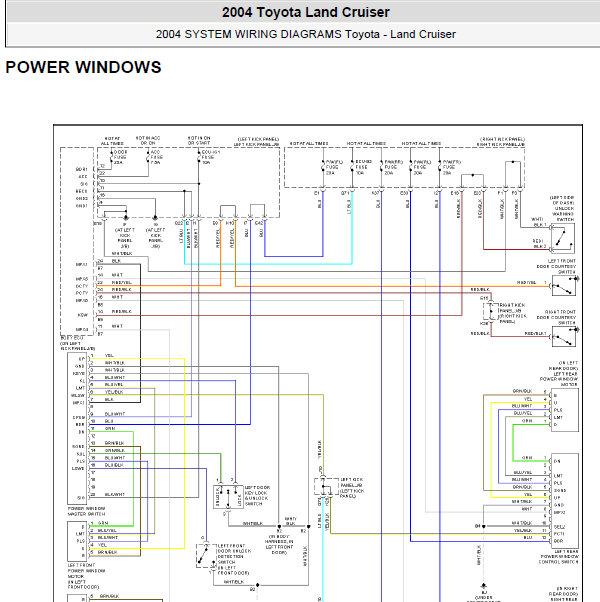Click connector label "D22" under left kick panel
Image resolution: width=600 pixels, height=602 pixels.
(x=179, y=223)
